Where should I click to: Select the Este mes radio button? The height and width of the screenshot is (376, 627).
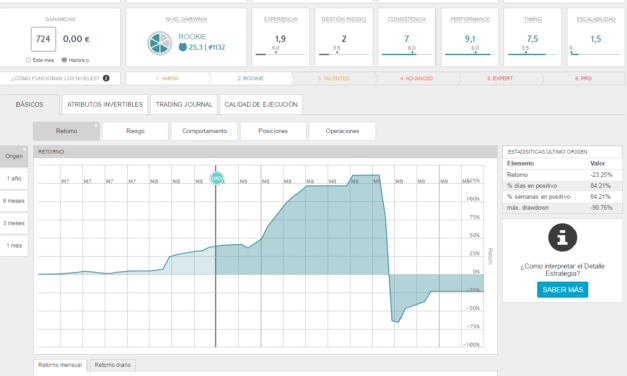pyautogui.click(x=28, y=60)
